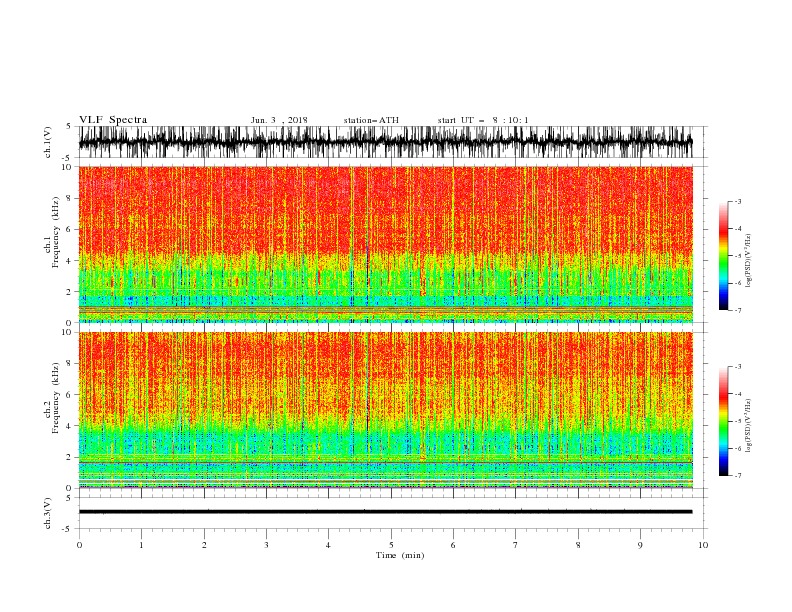Click the time axis tick label "1"
Image resolution: width=792 pixels, height=612 pixels.
pos(141,545)
